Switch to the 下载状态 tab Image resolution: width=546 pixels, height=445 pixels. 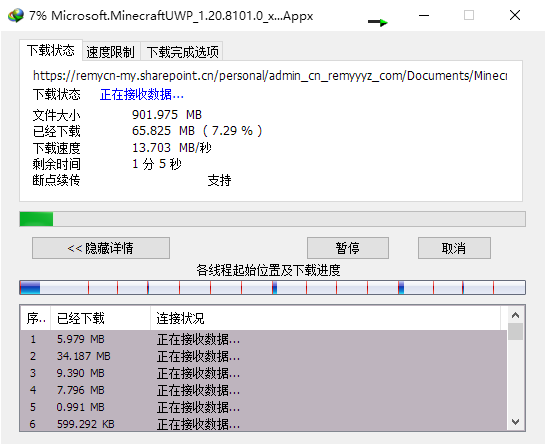pyautogui.click(x=51, y=50)
